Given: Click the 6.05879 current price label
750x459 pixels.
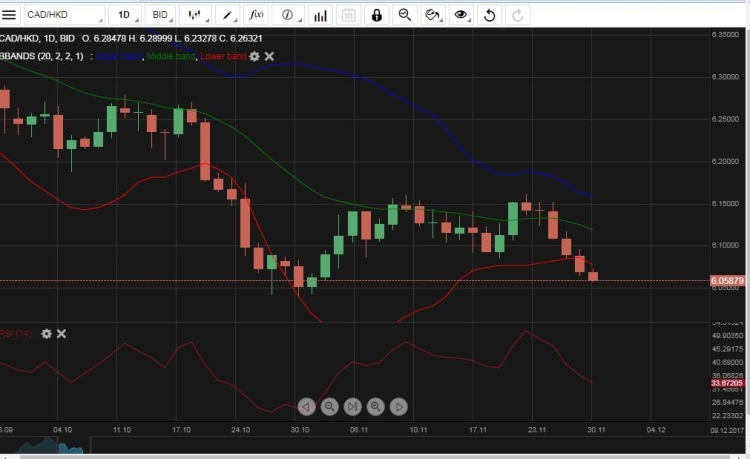Looking at the screenshot, I should coord(727,281).
